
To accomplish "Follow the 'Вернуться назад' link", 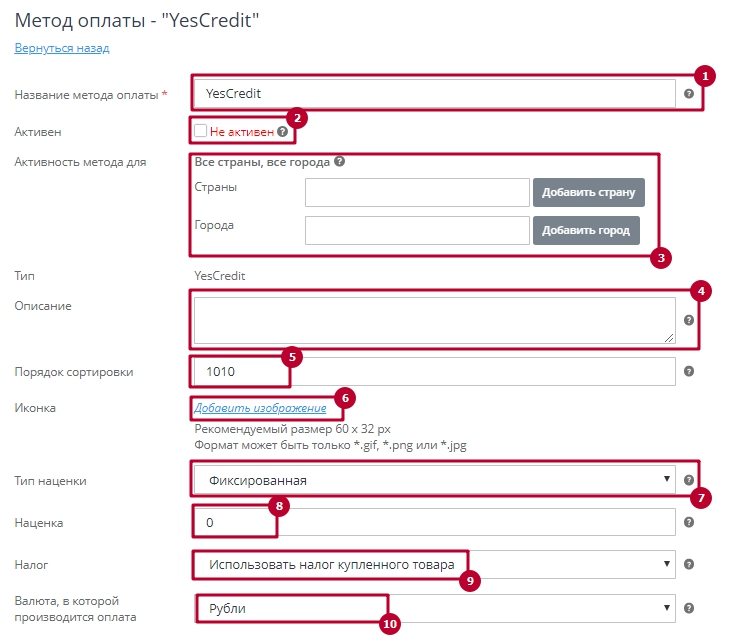I will tap(61, 48).
